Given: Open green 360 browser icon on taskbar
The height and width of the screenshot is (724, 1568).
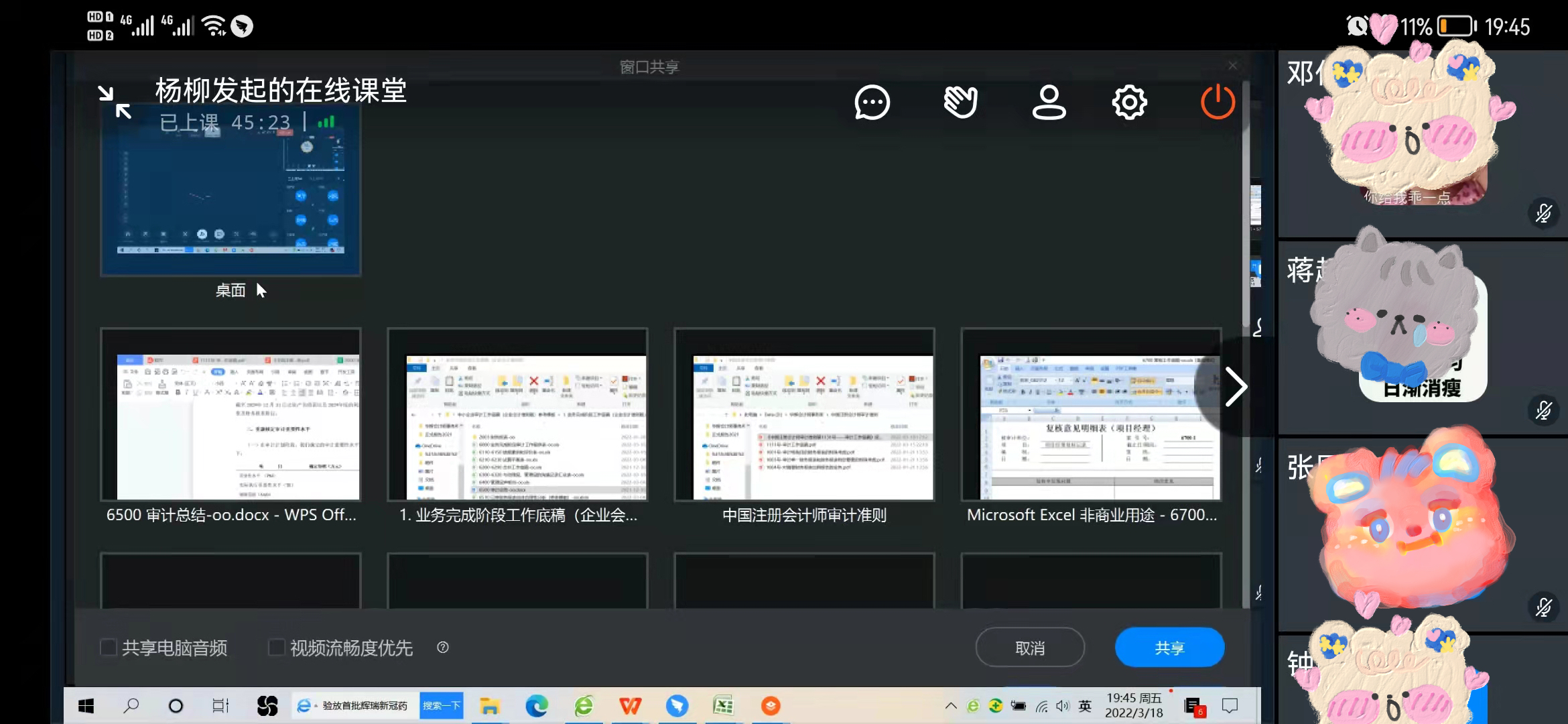Looking at the screenshot, I should click(x=584, y=706).
